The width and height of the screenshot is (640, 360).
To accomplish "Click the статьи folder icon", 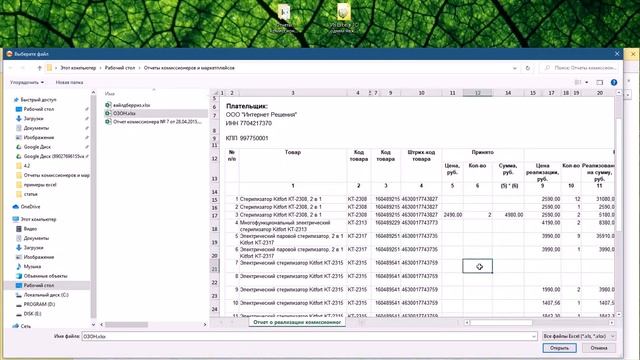I will pyautogui.click(x=19, y=194).
